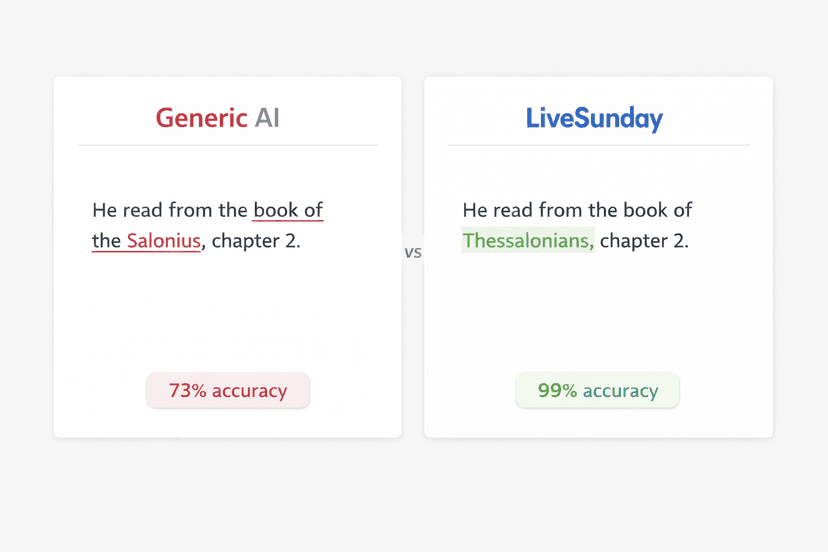Click the underlined "the" before Salonius
This screenshot has width=828, height=552.
pos(106,241)
